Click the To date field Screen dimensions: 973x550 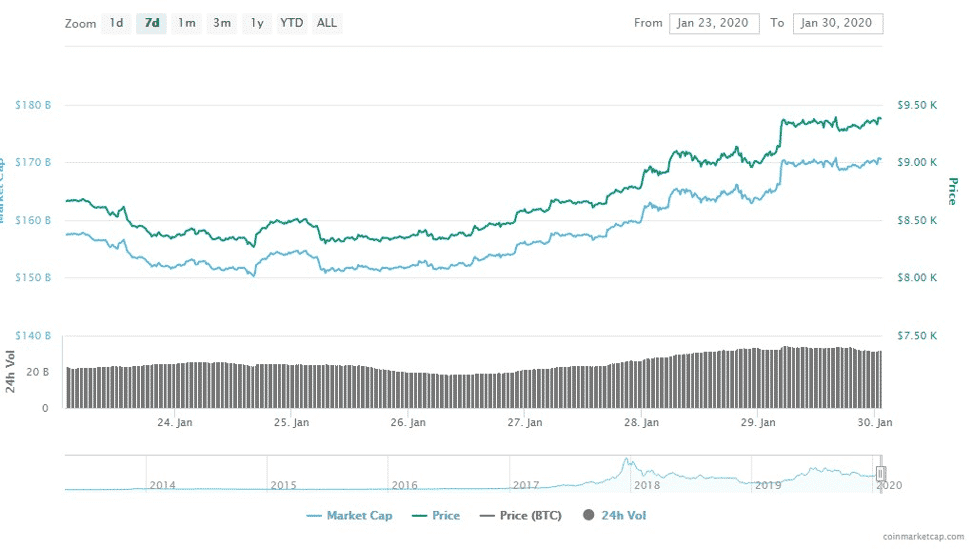(x=837, y=23)
